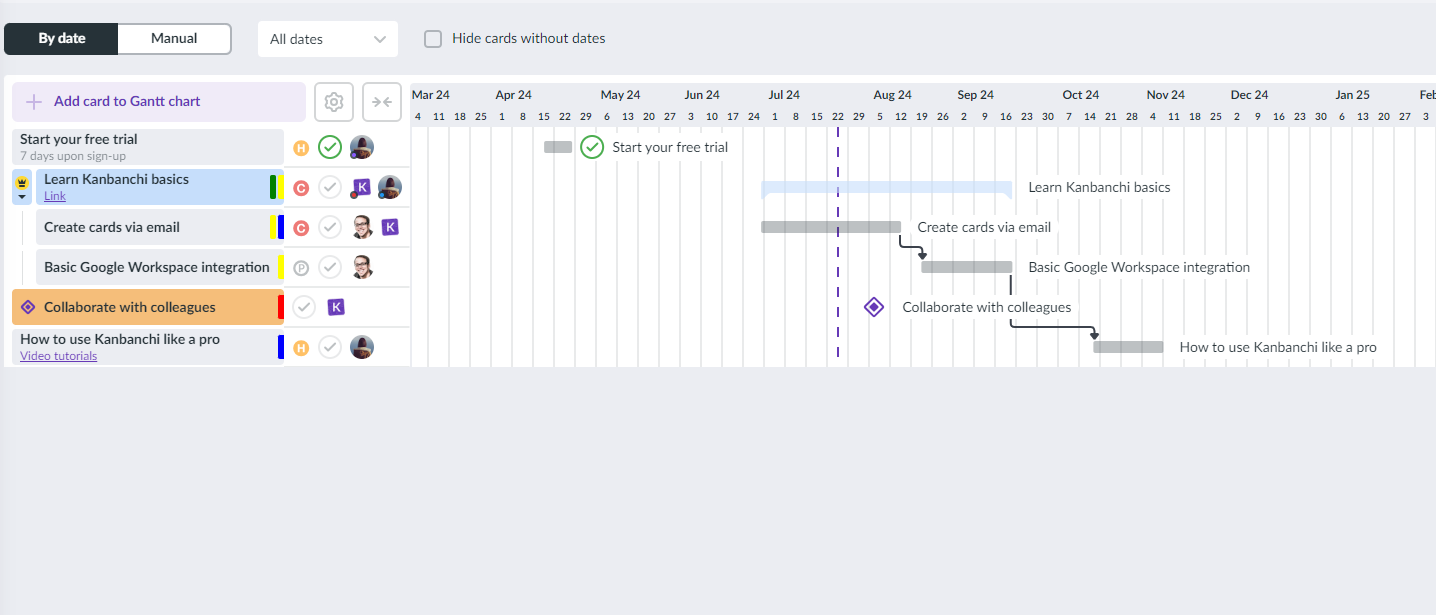Click the green tag on Learn Kanbanchi basics
This screenshot has height=615, width=1436.
[273, 187]
